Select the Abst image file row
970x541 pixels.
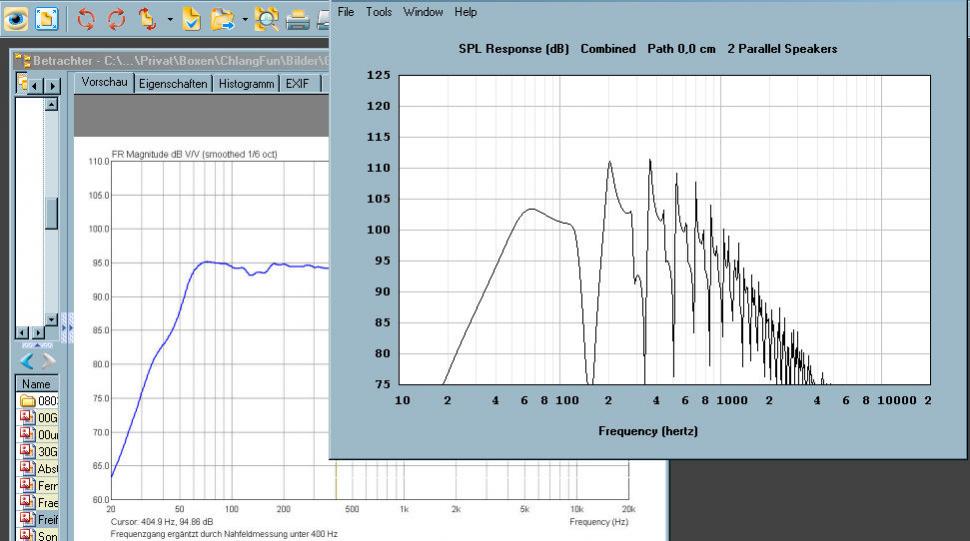(38, 469)
